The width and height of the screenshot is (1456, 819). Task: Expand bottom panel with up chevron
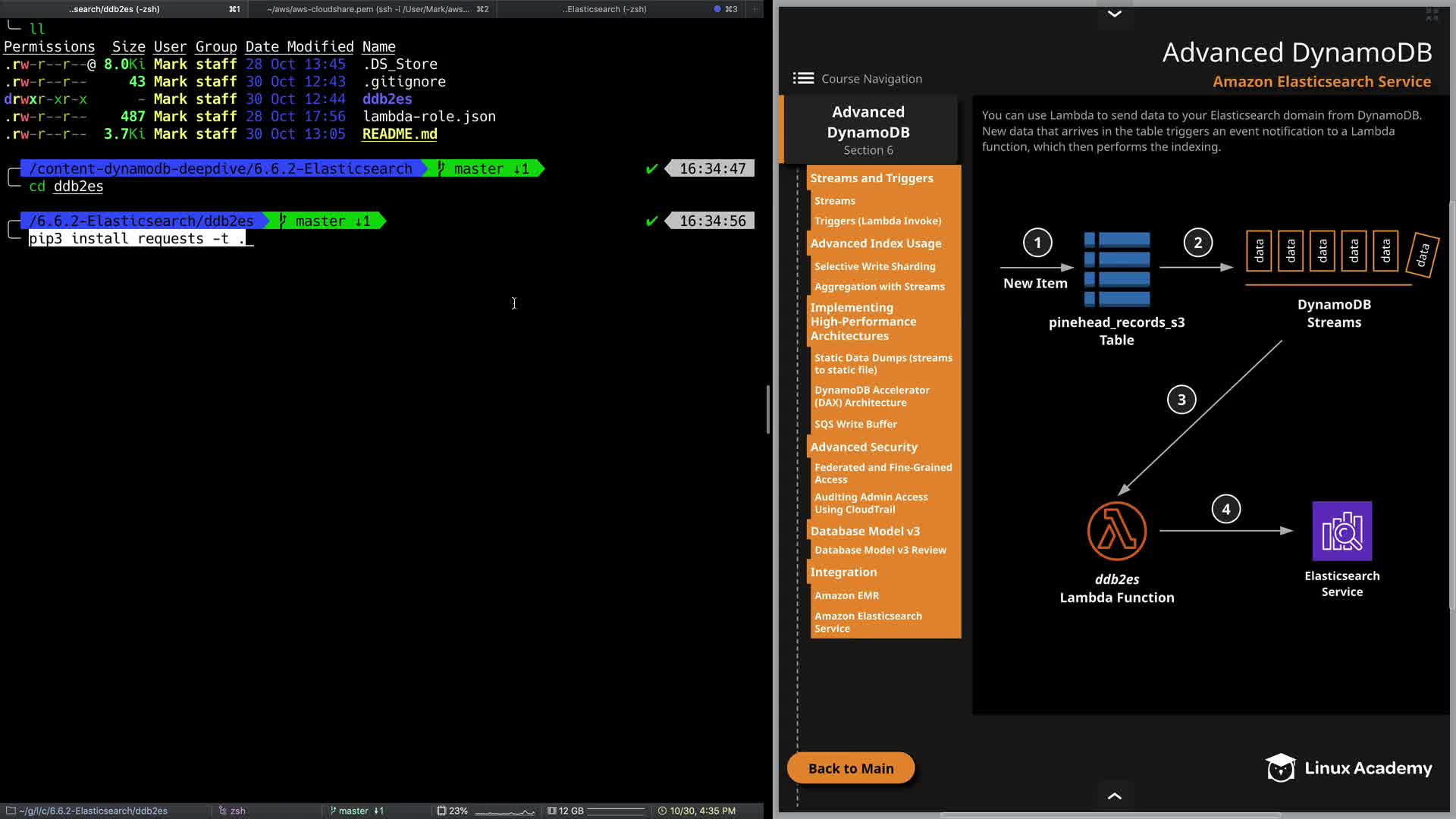point(1114,795)
